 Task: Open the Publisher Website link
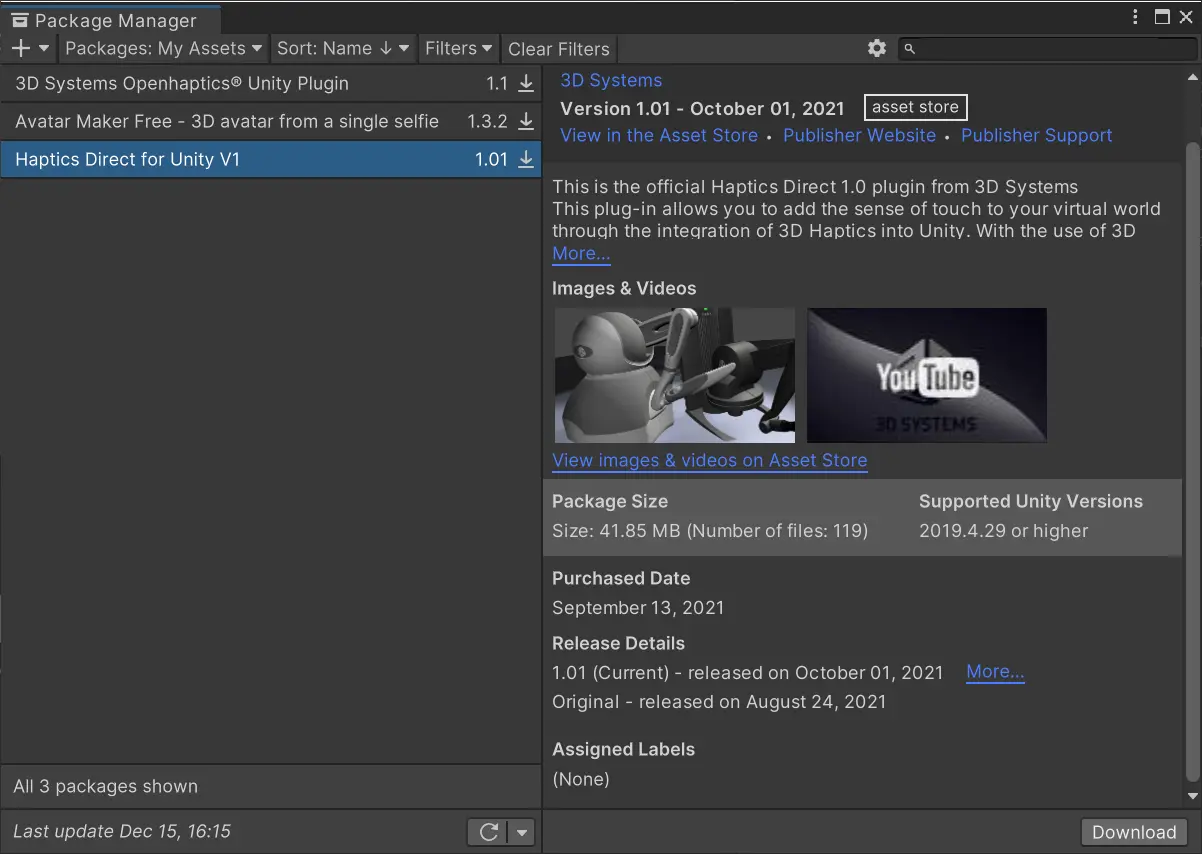860,136
